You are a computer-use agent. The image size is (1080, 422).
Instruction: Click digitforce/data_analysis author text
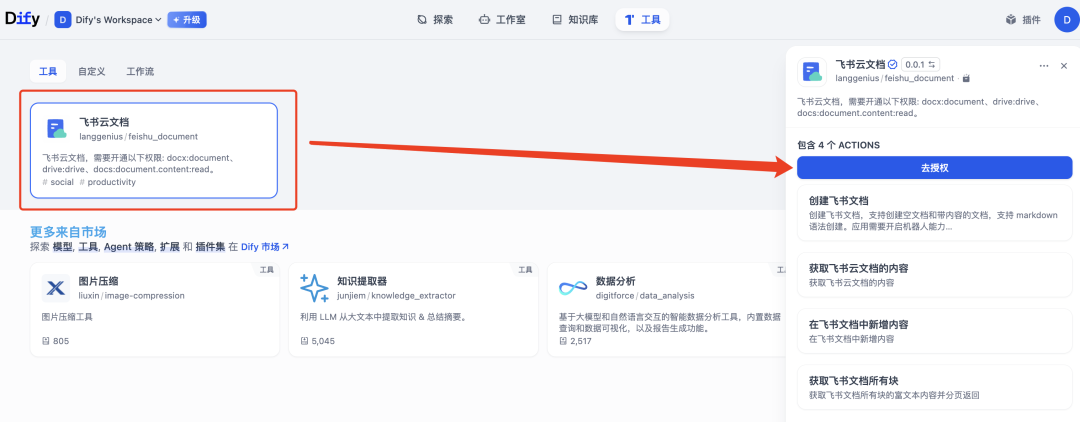click(645, 295)
